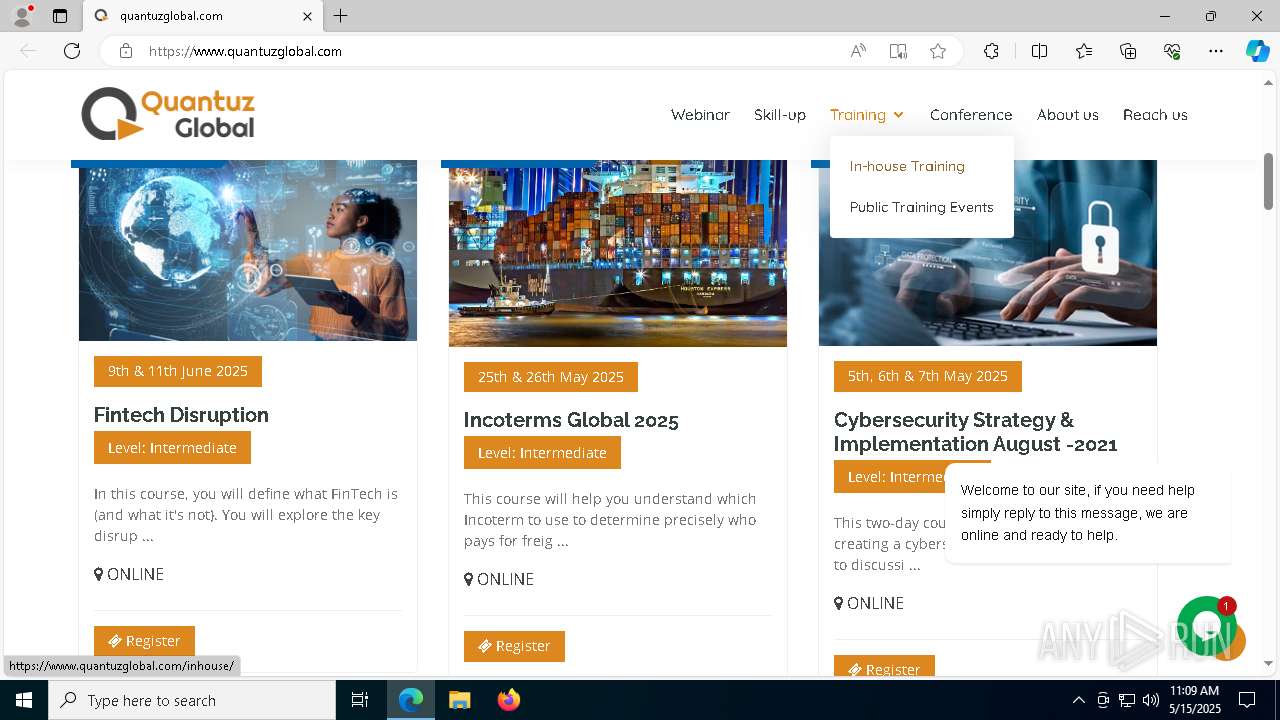This screenshot has width=1280, height=720.
Task: Click ONLINE location under Cybersecurity course
Action: pos(869,603)
